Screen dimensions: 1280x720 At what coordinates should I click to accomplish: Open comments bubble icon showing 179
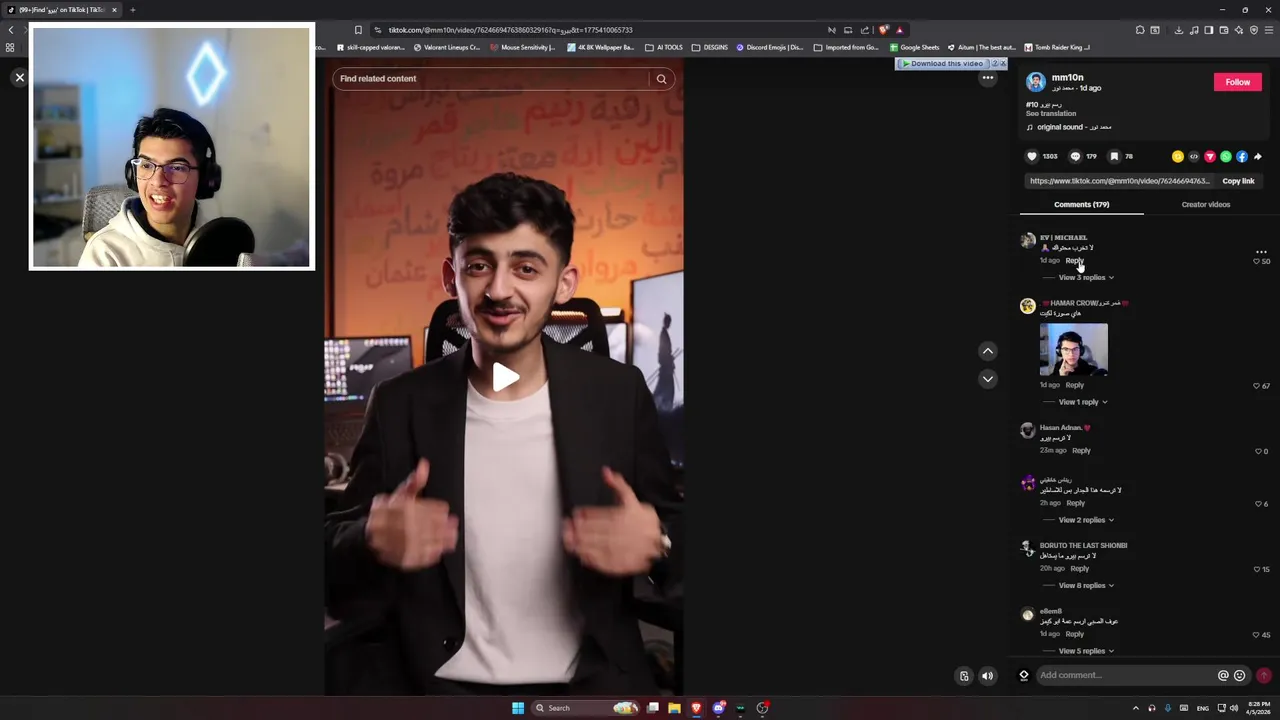tap(1075, 156)
